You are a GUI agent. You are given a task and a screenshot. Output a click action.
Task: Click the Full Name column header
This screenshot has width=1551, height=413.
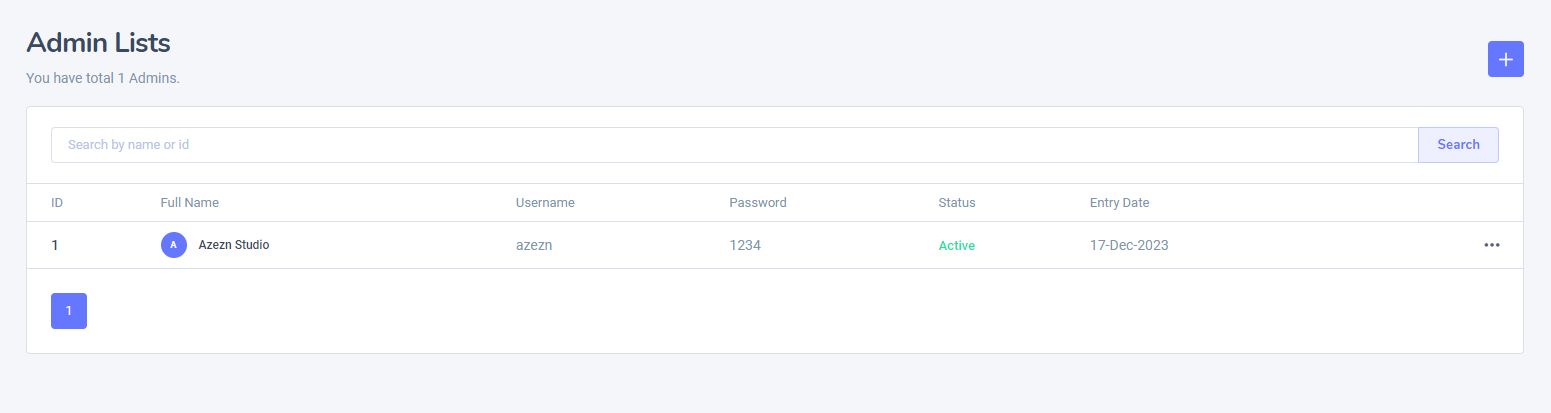pyautogui.click(x=189, y=203)
